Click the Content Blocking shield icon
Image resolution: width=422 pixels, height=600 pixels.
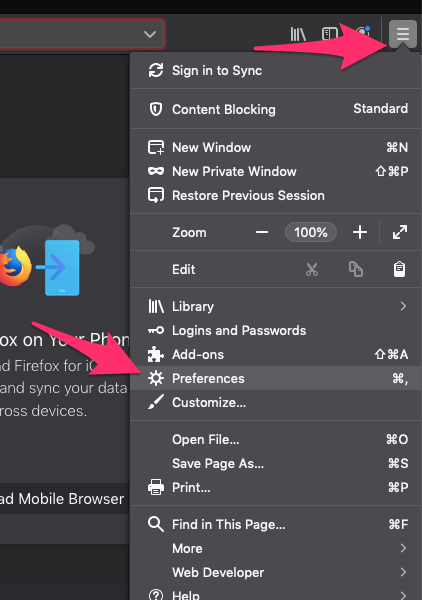tap(156, 109)
